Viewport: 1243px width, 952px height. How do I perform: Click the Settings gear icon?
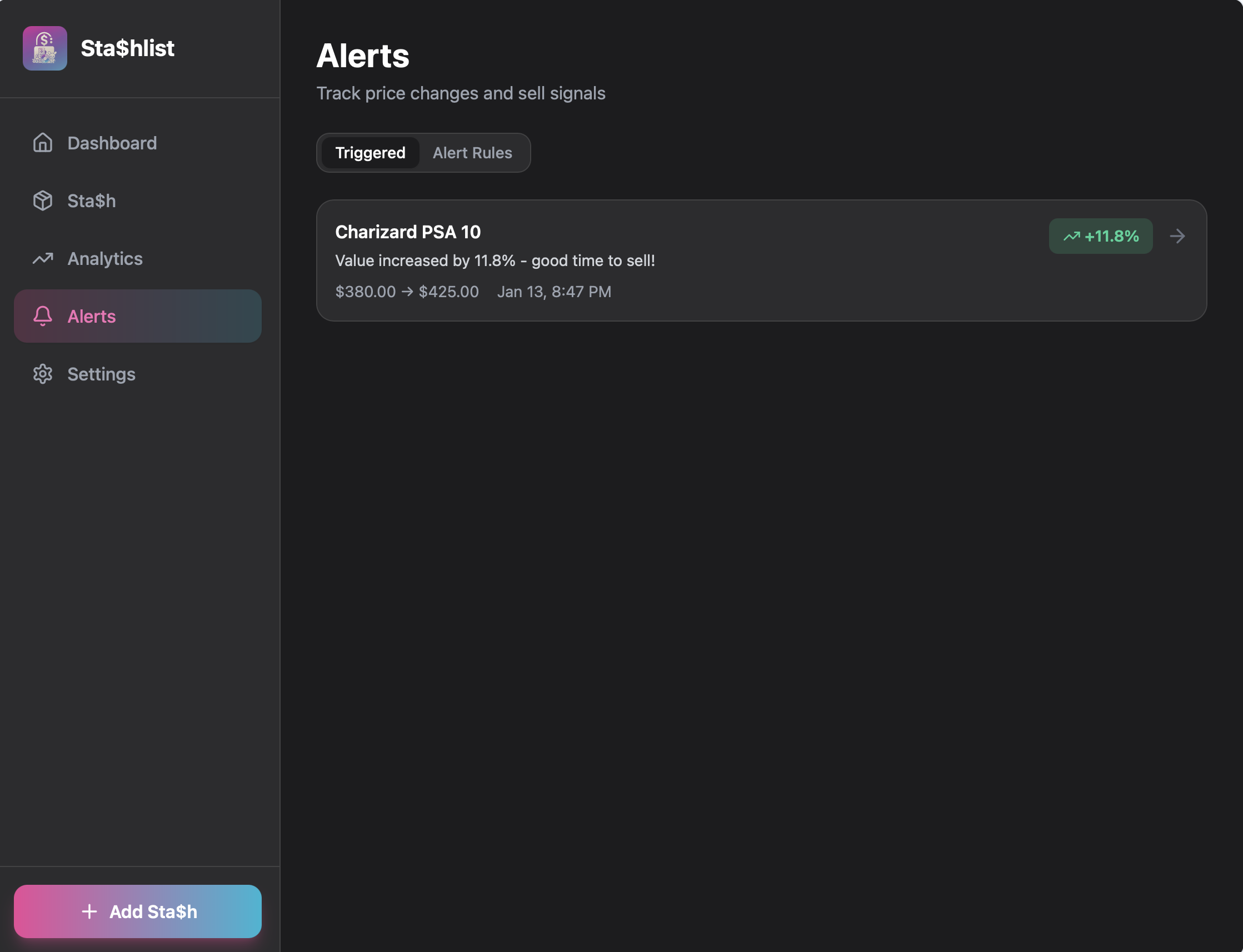[x=43, y=374]
